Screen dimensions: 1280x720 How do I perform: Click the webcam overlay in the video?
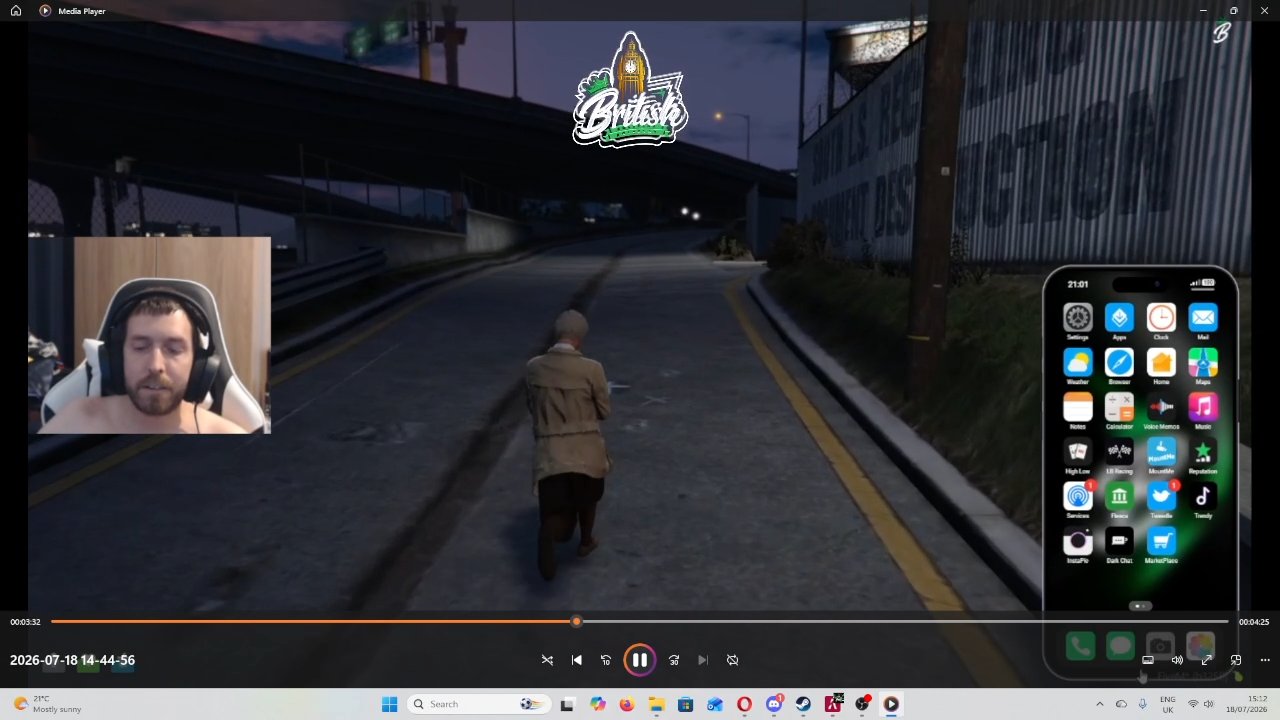[149, 335]
